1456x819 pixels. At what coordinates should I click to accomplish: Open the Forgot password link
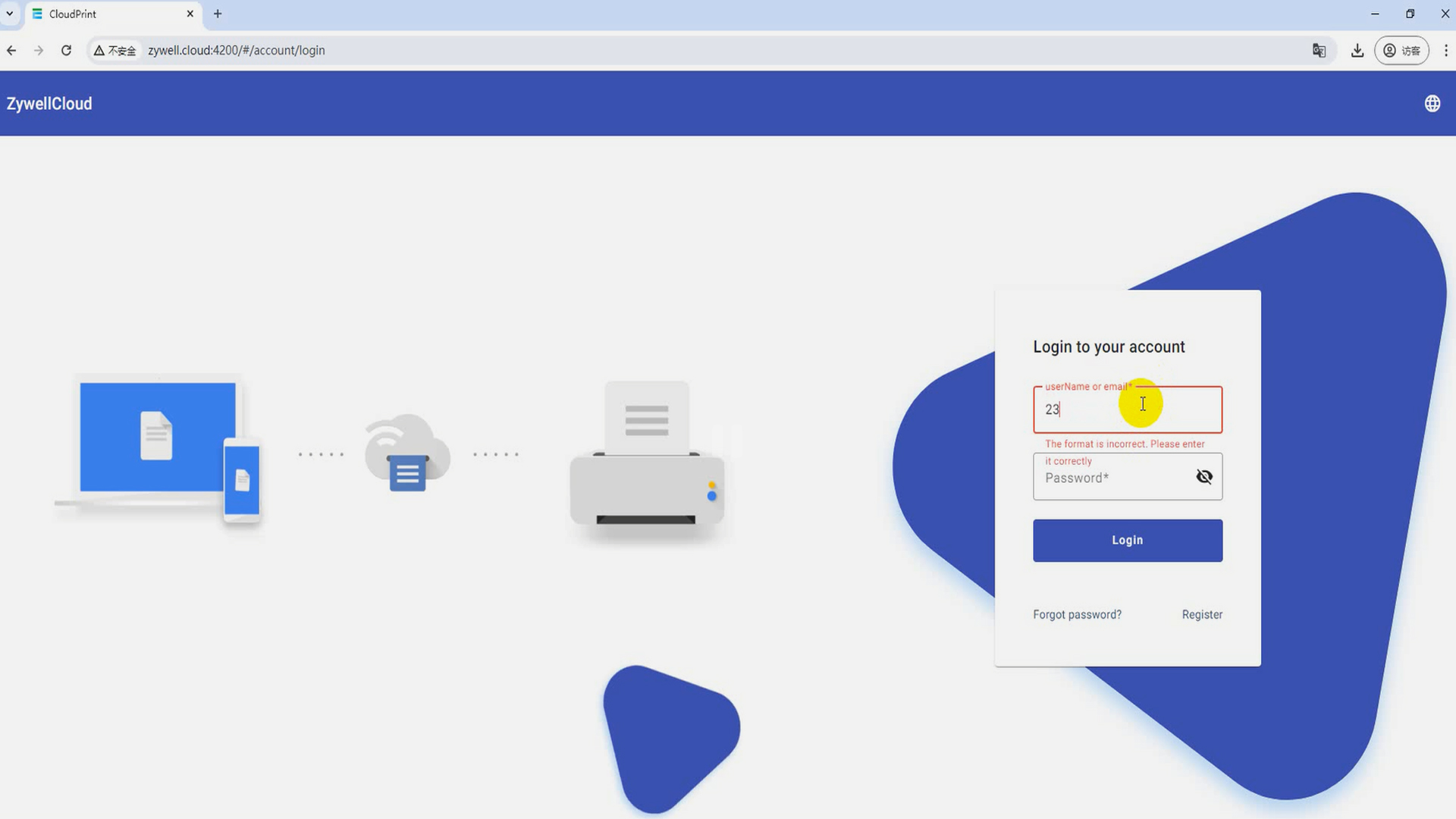1077,614
